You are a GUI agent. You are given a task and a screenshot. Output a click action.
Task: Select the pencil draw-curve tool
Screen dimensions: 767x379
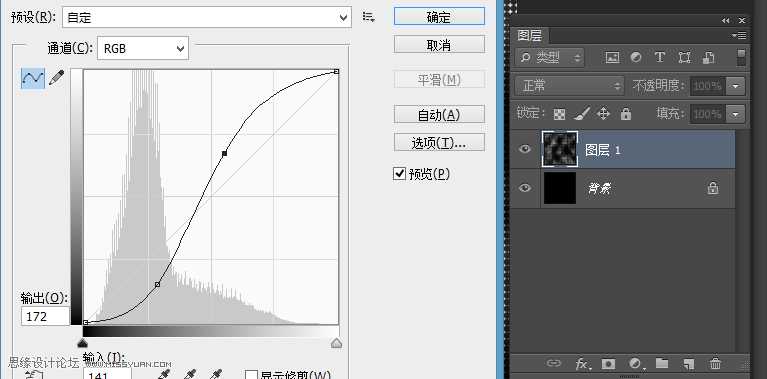pyautogui.click(x=57, y=78)
